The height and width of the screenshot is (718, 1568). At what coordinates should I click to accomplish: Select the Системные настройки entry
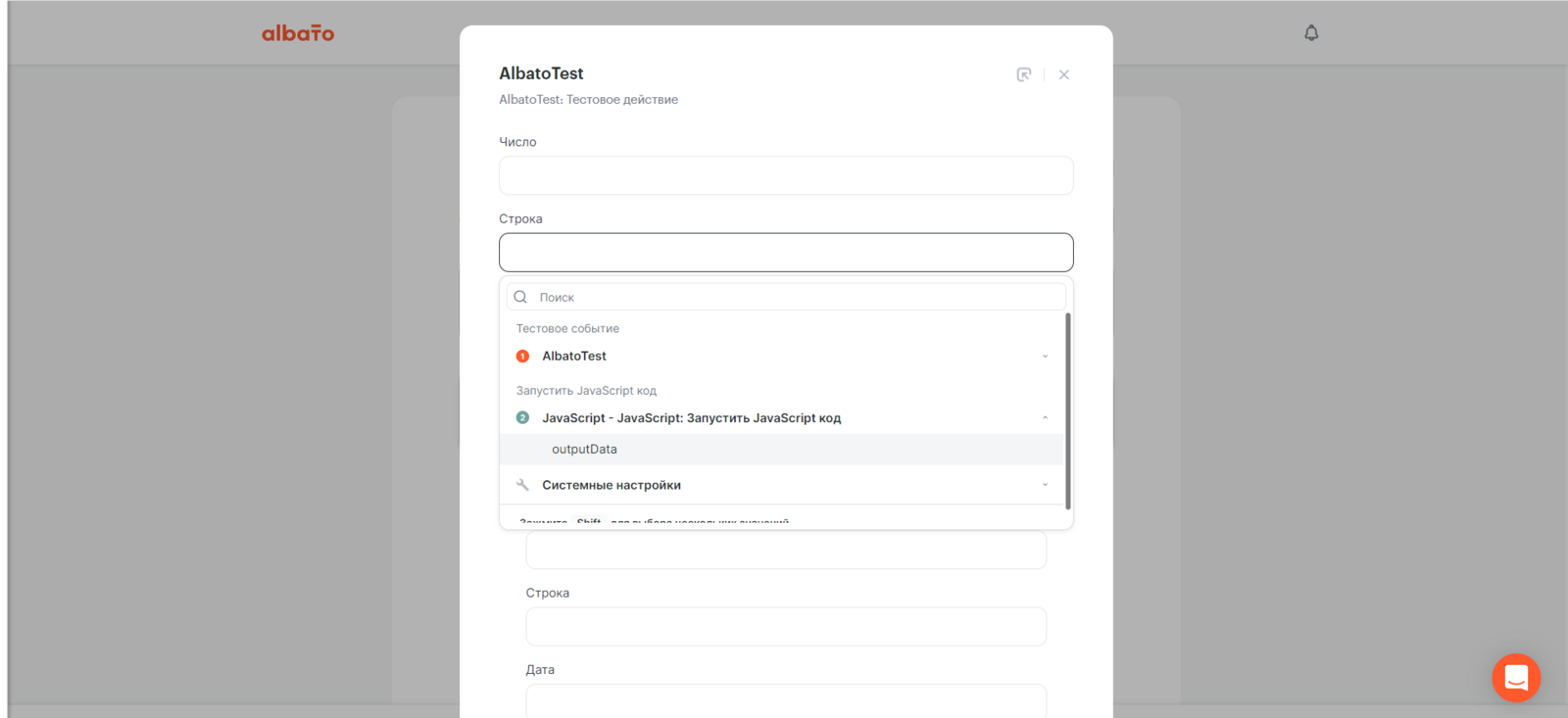(x=612, y=485)
